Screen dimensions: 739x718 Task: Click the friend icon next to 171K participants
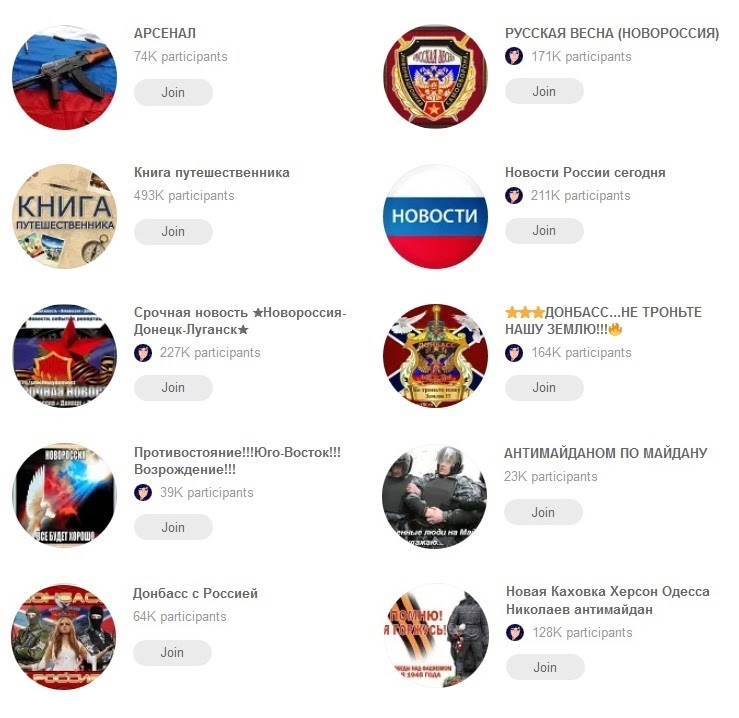click(514, 56)
